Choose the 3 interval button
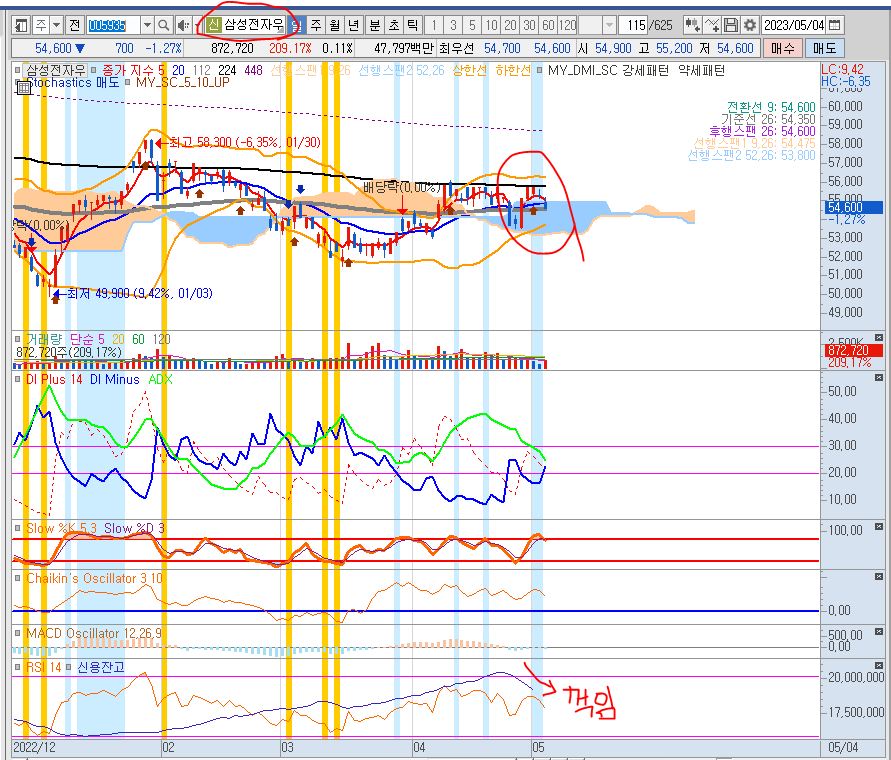 click(453, 25)
